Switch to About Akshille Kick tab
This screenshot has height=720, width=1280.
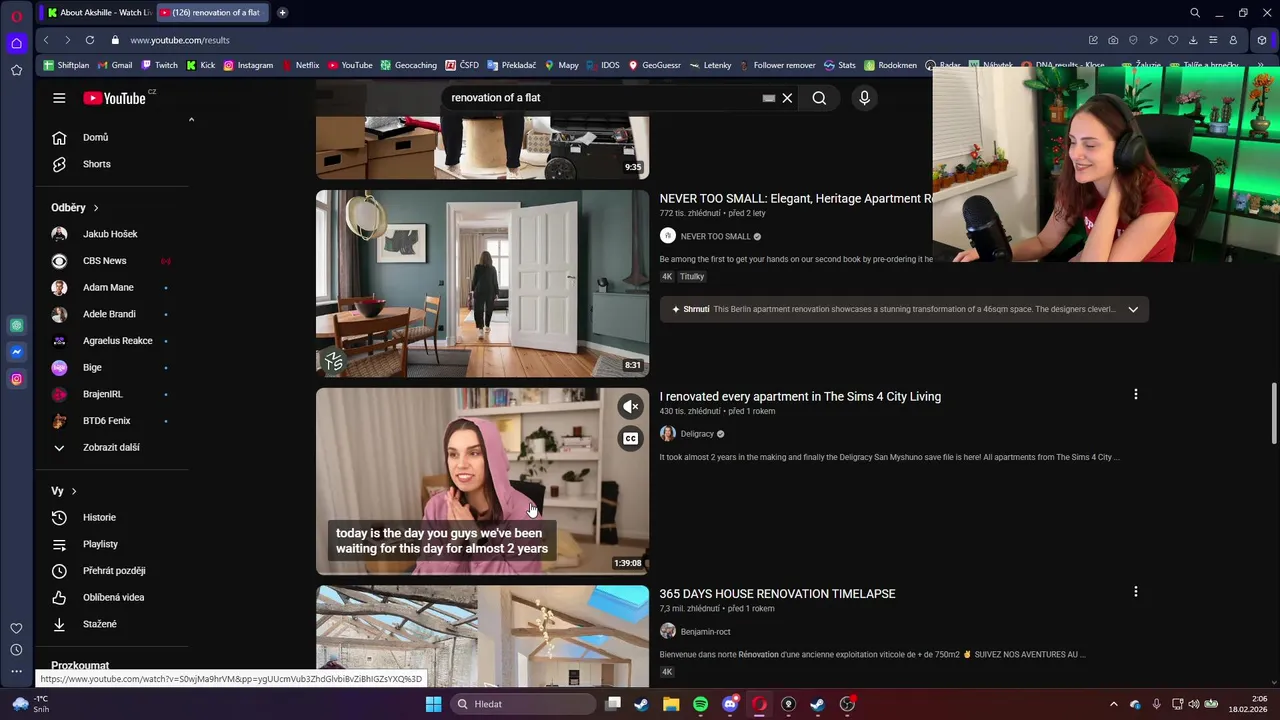tap(99, 13)
